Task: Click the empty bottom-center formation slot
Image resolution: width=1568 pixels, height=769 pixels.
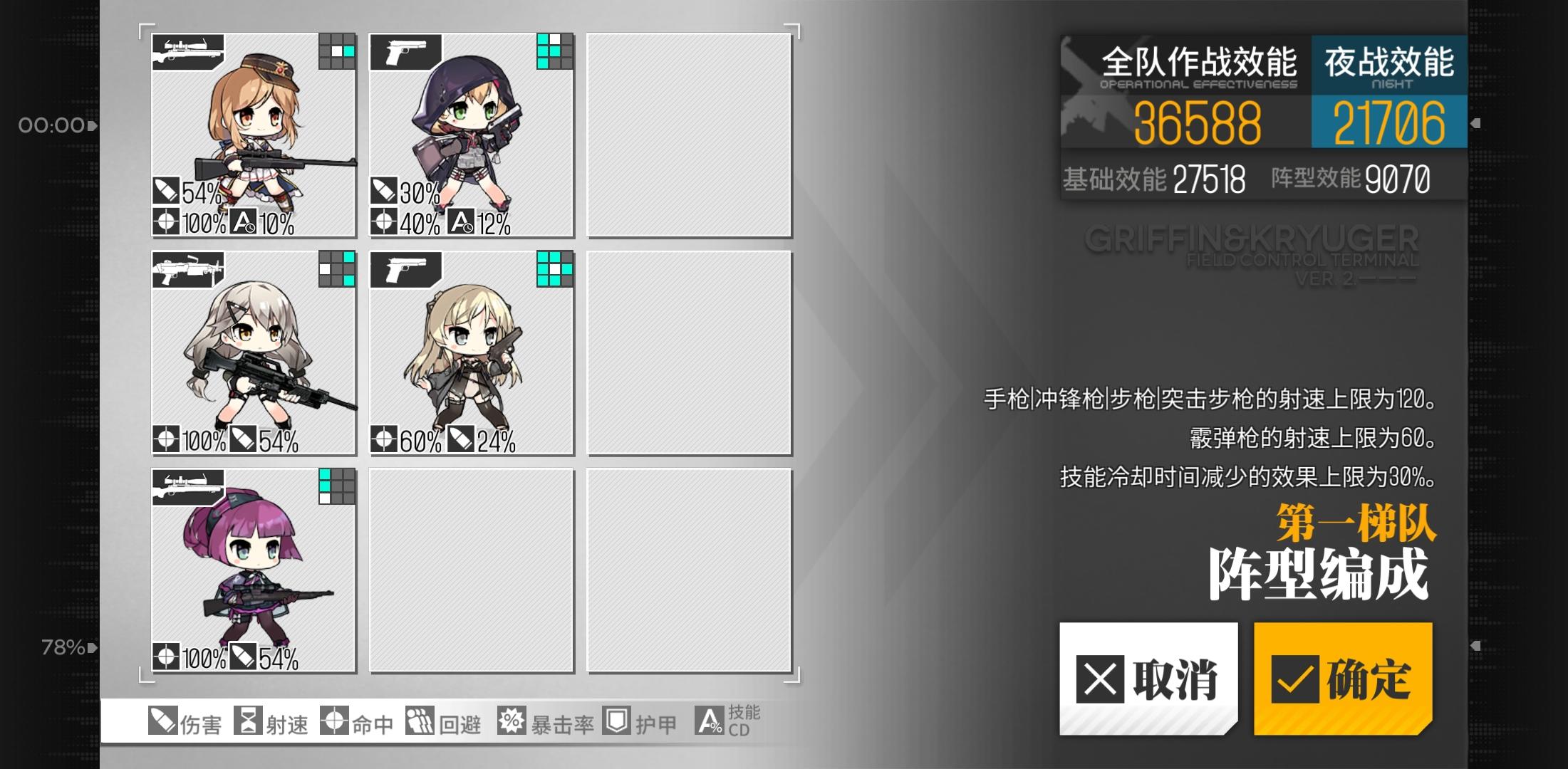Action: (x=472, y=570)
